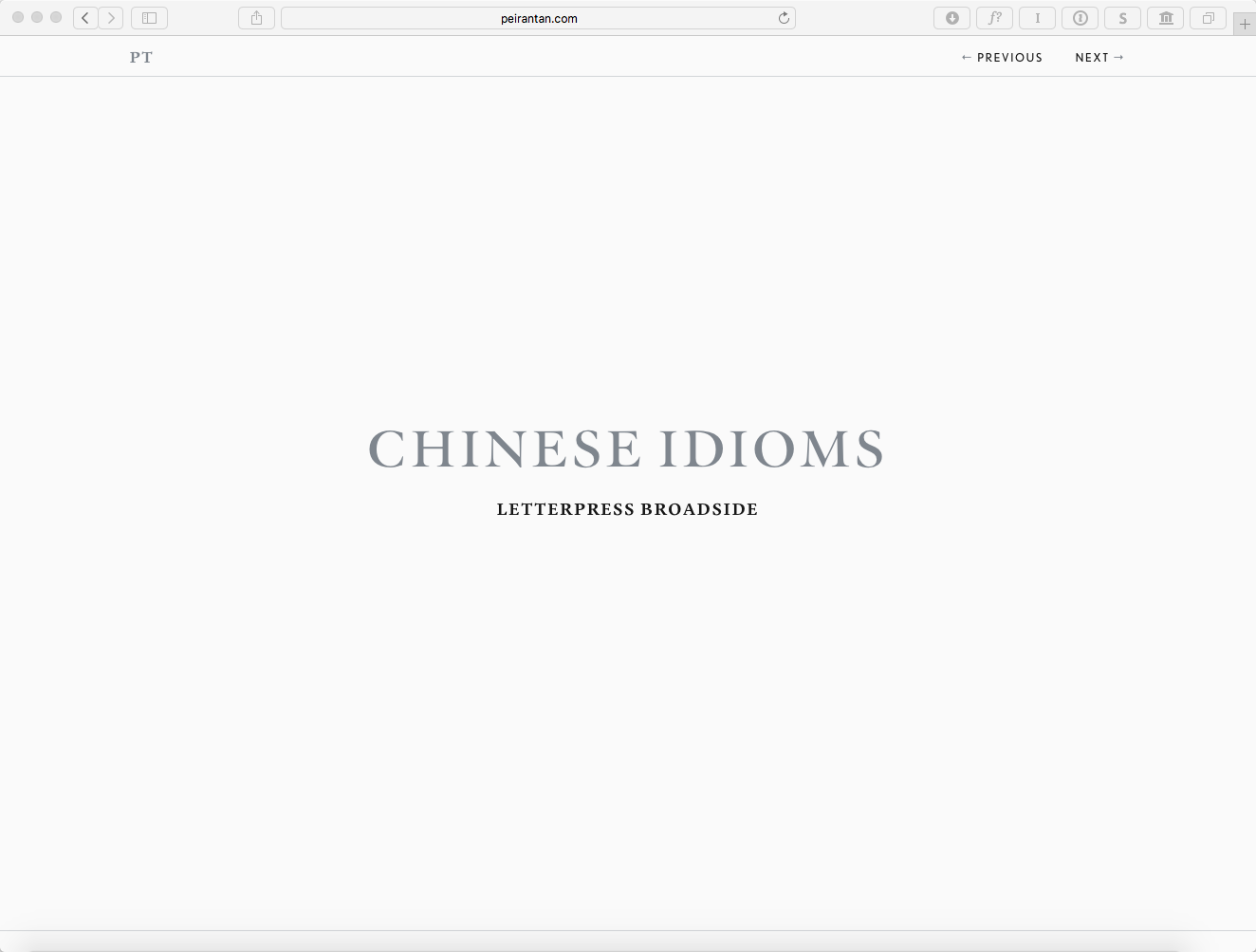The height and width of the screenshot is (952, 1256).
Task: Click the Instapaper 'I' extension button
Action: (x=1037, y=18)
